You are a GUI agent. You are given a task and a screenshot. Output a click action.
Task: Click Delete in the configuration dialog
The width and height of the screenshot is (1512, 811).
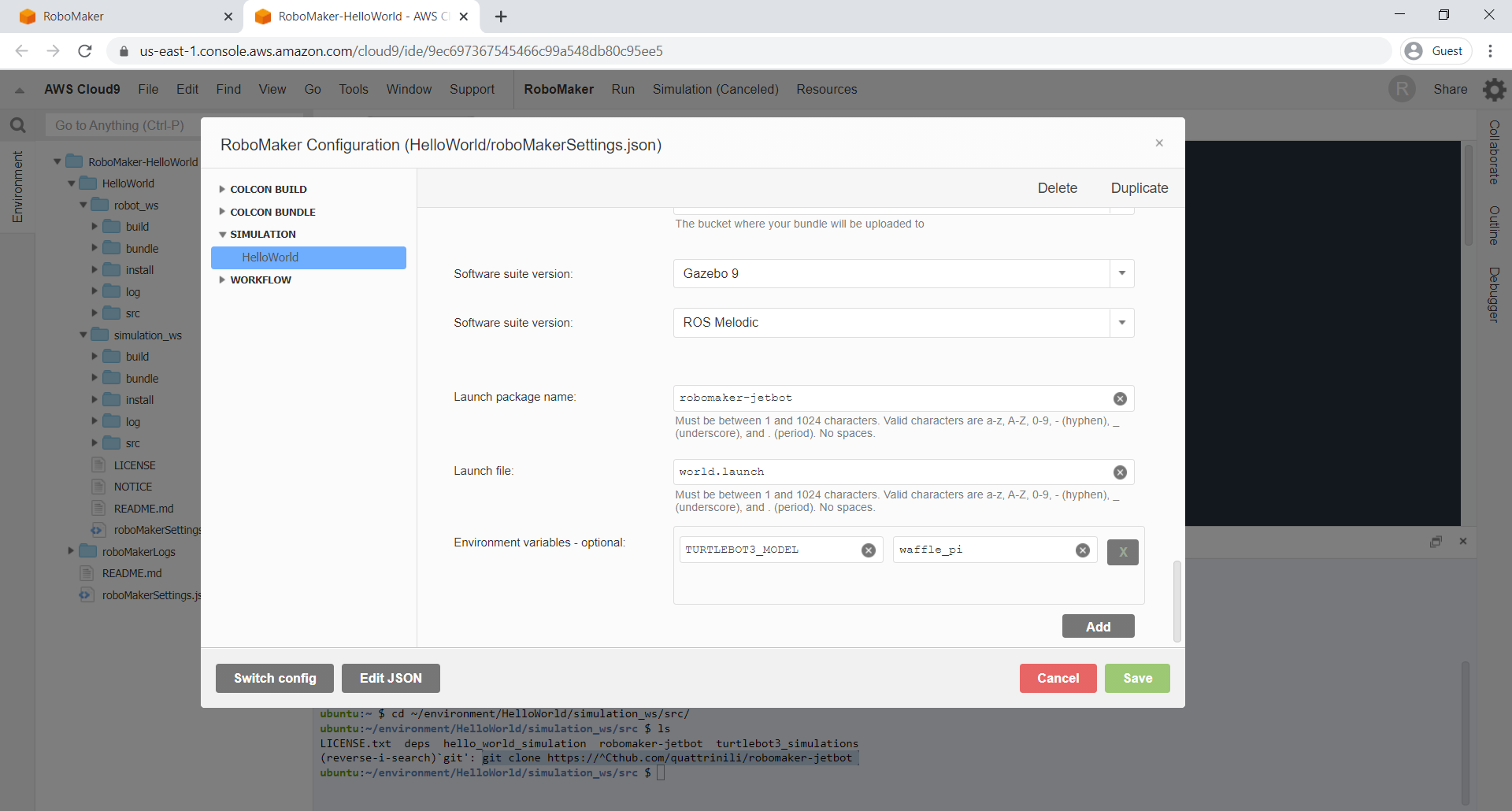pyautogui.click(x=1058, y=188)
